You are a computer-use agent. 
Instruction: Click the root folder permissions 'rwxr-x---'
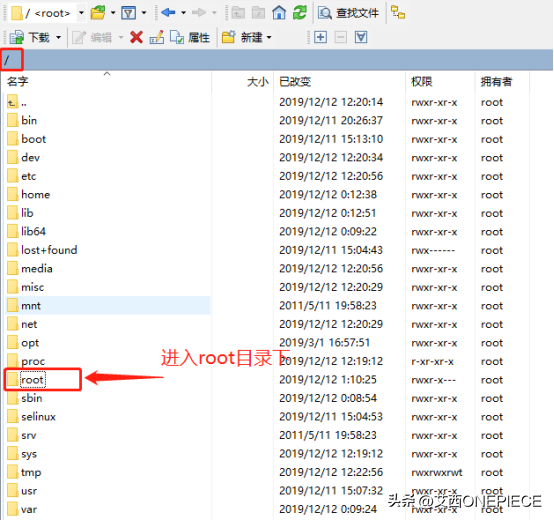coord(434,380)
